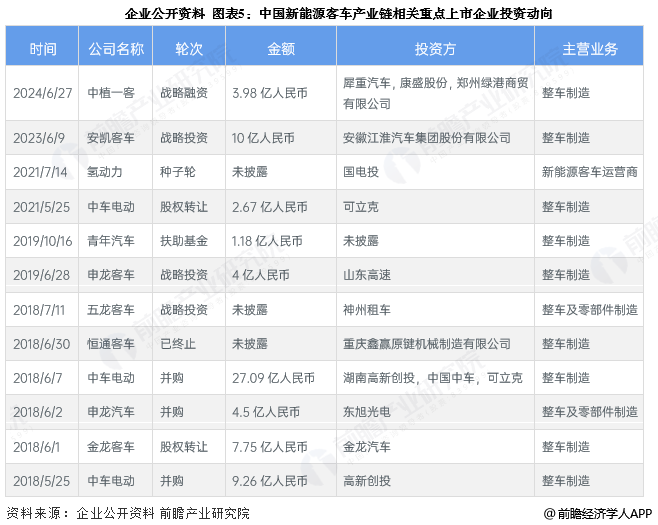Click the 投资方 column header
This screenshot has width=658, height=525.
(x=435, y=46)
